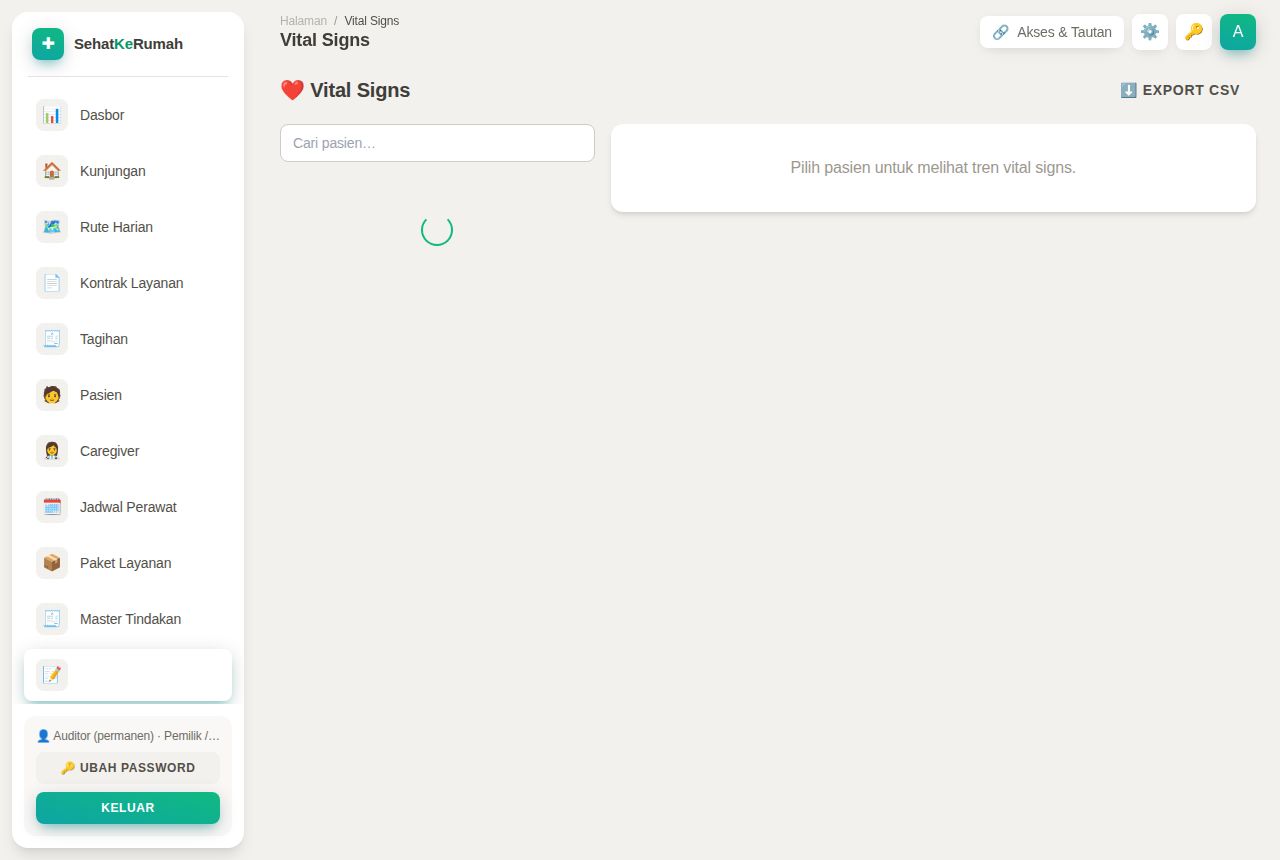Select the active notepad sidebar item

(128, 675)
